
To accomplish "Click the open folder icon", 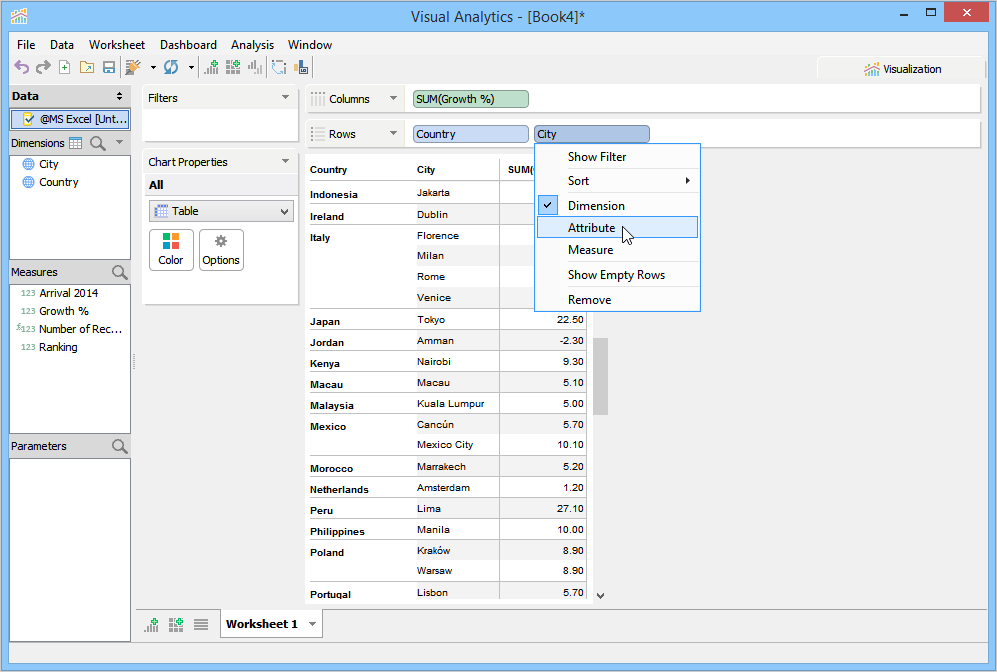I will click(x=86, y=67).
